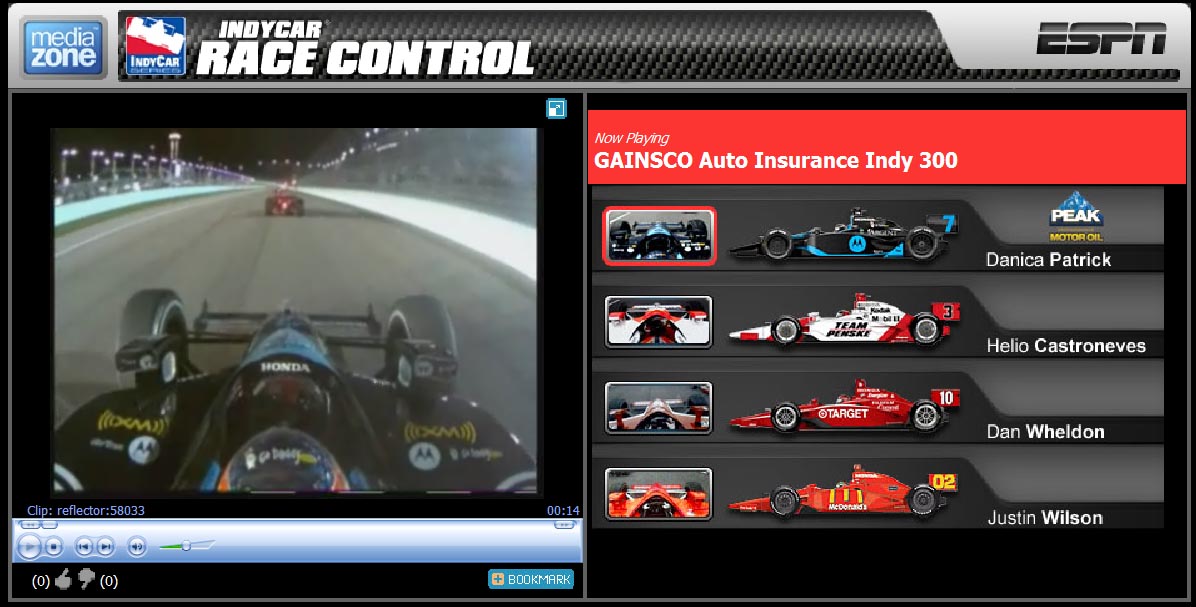Mute the player audio
Image resolution: width=1196 pixels, height=607 pixels.
(x=137, y=547)
